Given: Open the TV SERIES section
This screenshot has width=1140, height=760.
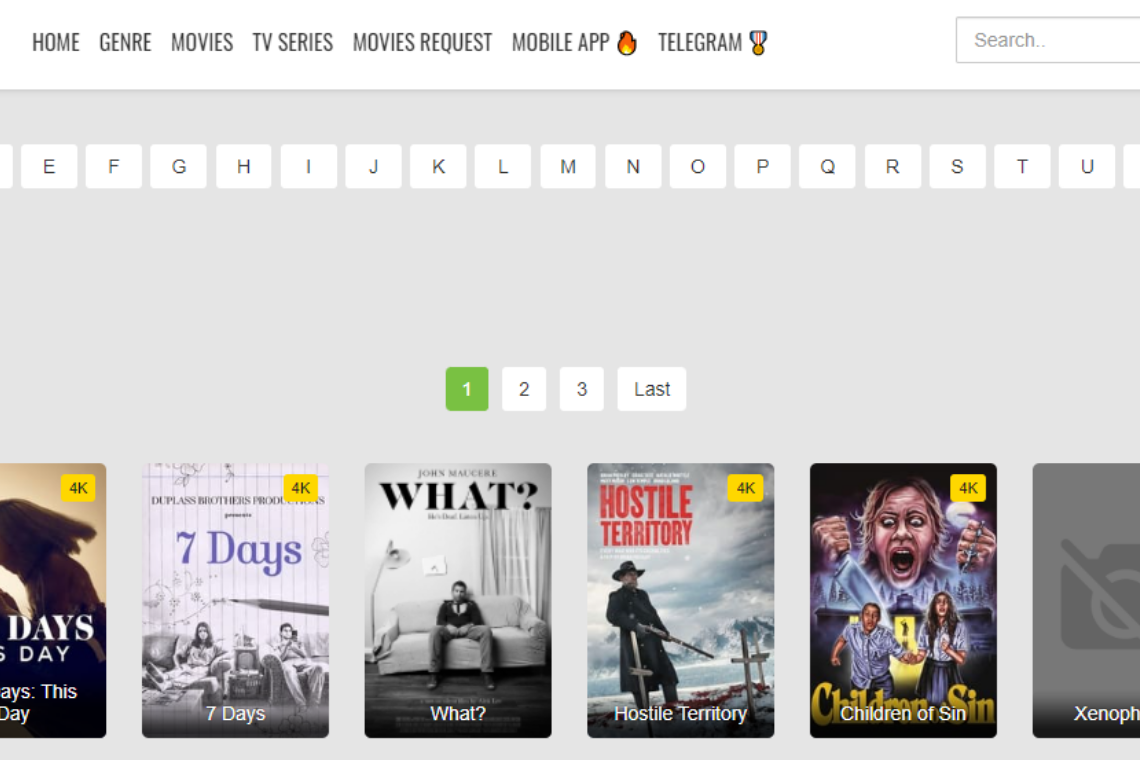Looking at the screenshot, I should coord(293,43).
